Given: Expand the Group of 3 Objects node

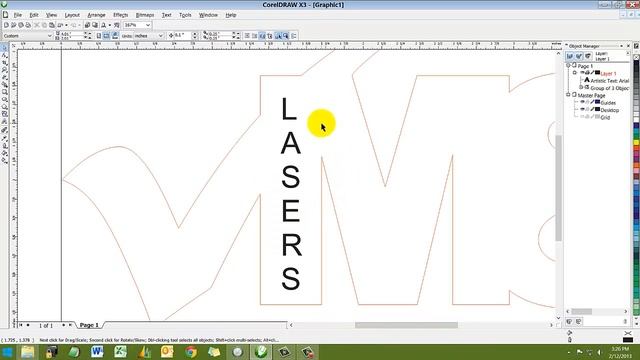Looking at the screenshot, I should (581, 87).
